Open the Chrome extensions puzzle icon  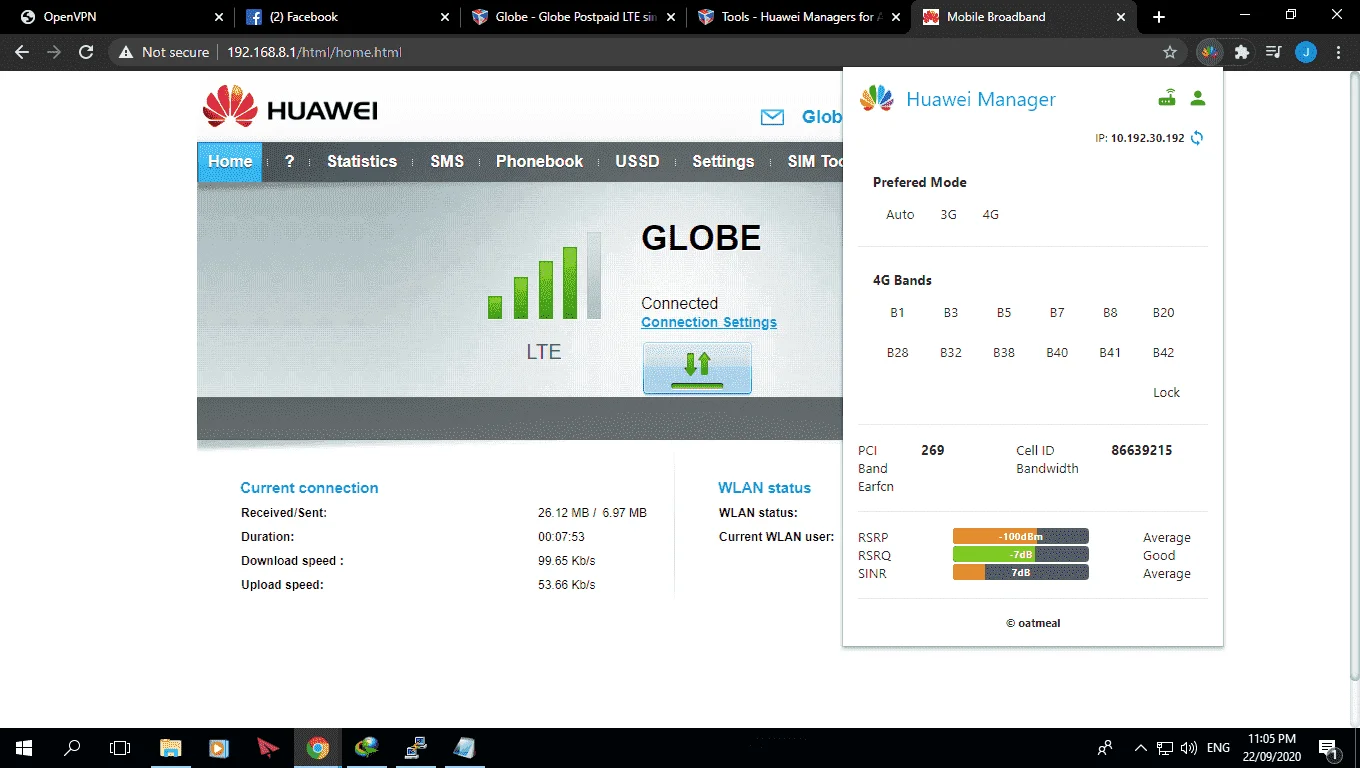click(x=1242, y=52)
